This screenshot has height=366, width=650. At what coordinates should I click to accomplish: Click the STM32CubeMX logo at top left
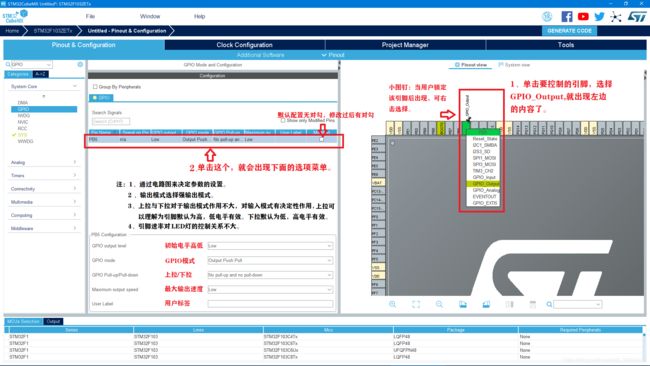point(15,17)
